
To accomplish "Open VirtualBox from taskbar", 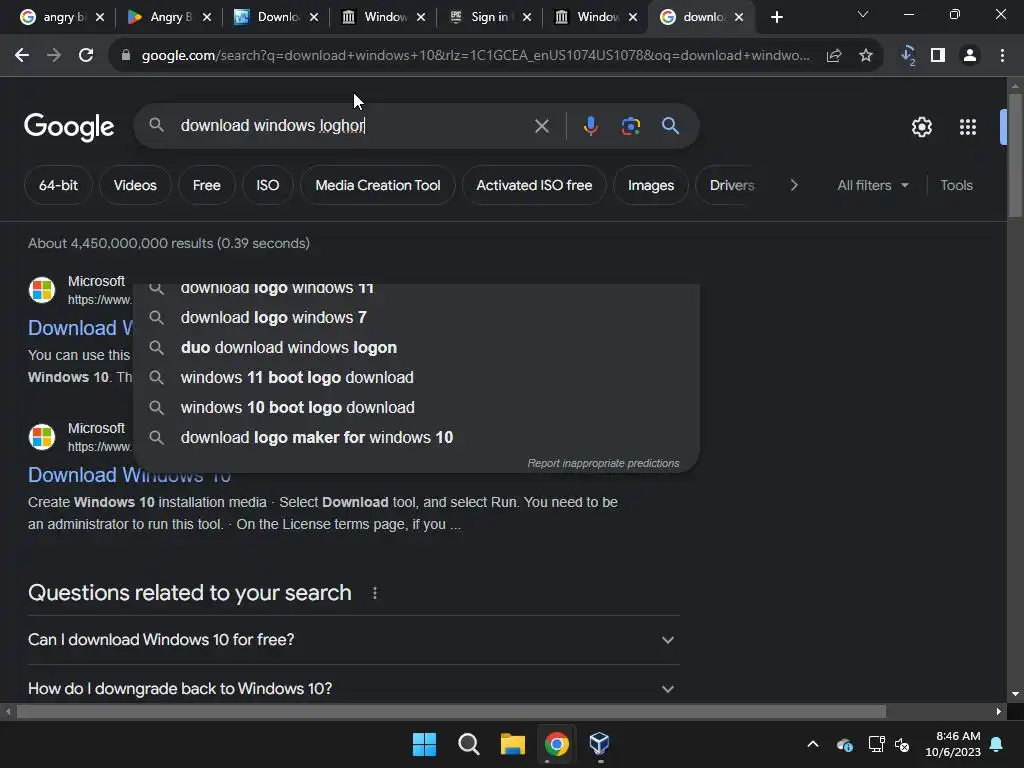I will tap(600, 744).
